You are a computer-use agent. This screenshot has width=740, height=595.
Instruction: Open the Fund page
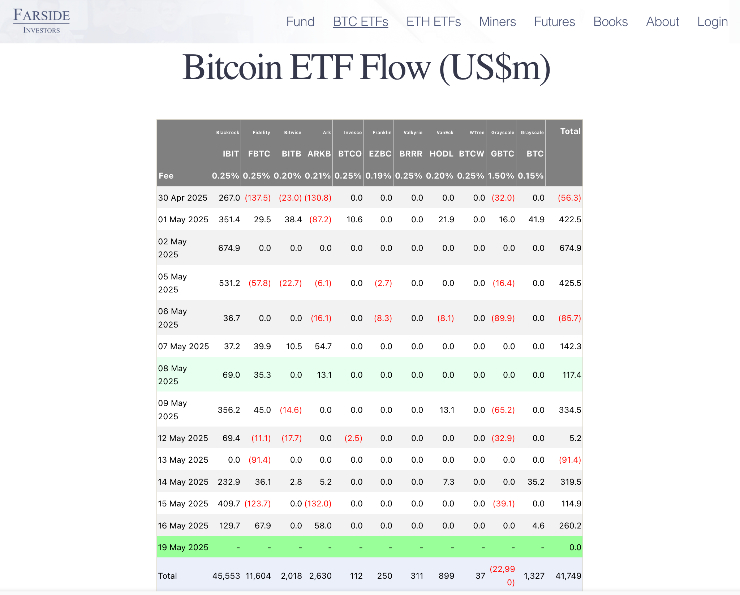pyautogui.click(x=300, y=22)
